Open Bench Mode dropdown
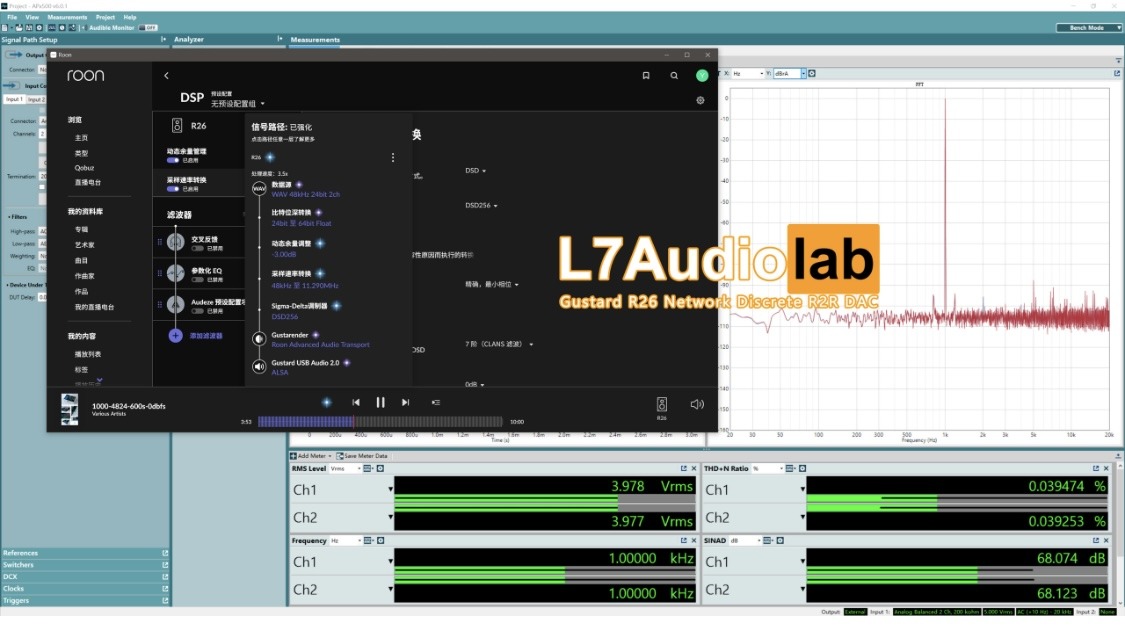 point(1088,27)
